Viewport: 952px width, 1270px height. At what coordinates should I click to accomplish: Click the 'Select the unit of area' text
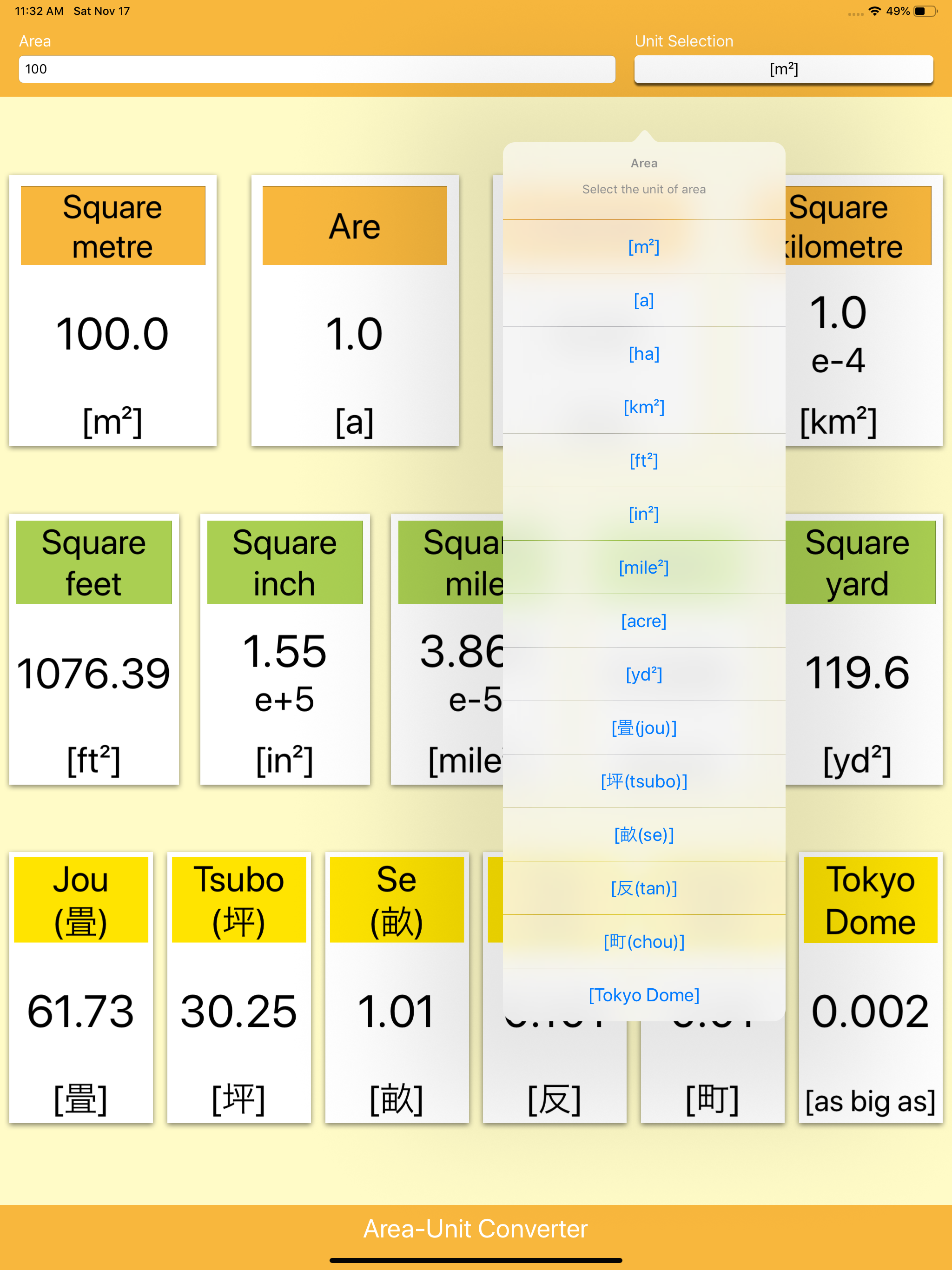click(644, 190)
